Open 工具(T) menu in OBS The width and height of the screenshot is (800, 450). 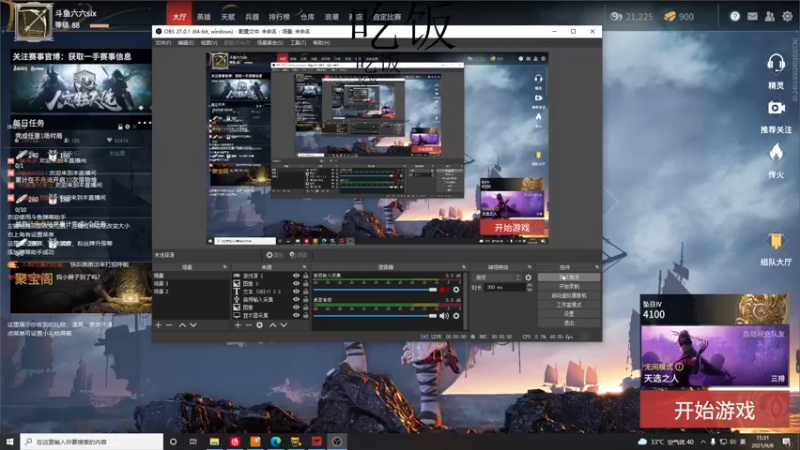click(x=298, y=43)
